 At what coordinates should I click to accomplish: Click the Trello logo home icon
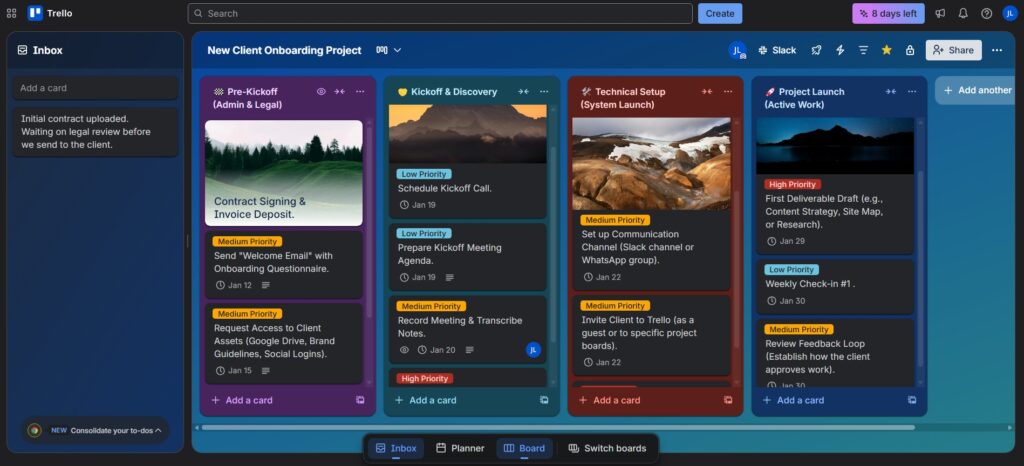(50, 13)
